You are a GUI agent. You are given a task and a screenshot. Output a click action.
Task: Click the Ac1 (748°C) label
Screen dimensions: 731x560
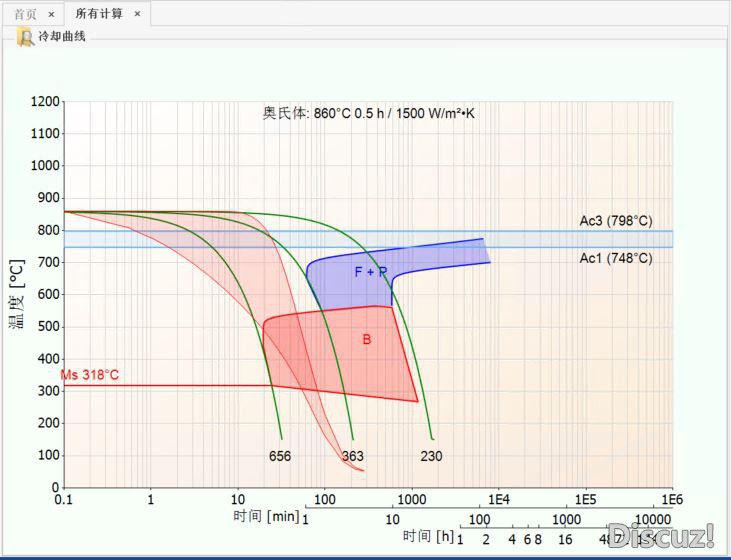point(616,258)
